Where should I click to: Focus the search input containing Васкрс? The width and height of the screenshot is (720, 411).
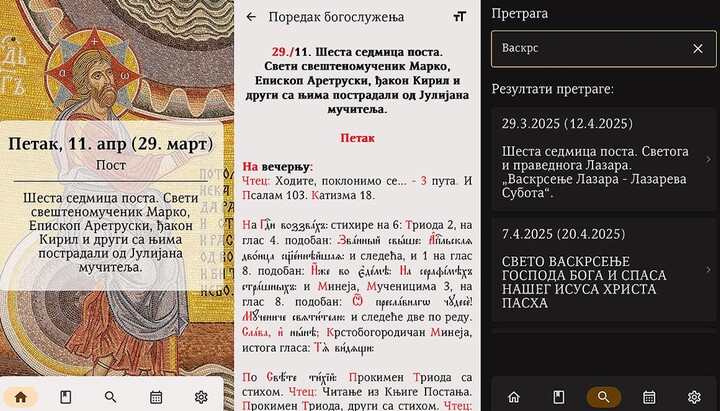pos(603,49)
